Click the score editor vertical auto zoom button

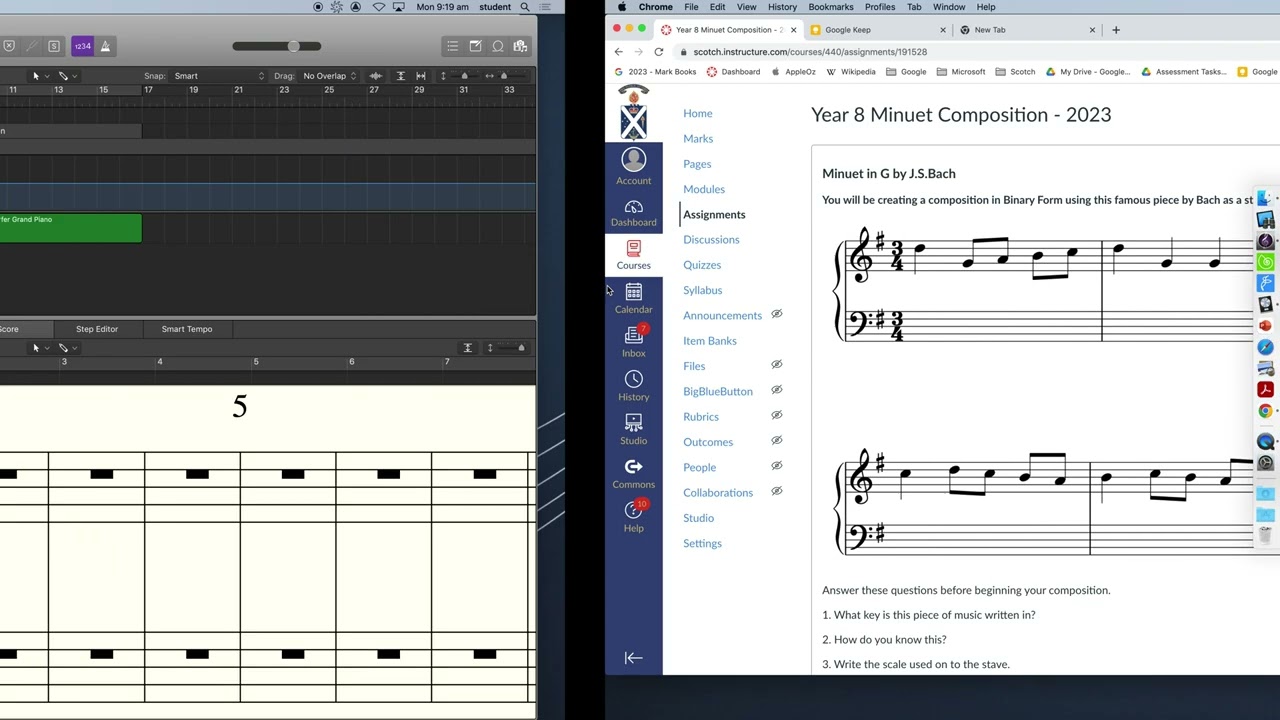pyautogui.click(x=467, y=348)
